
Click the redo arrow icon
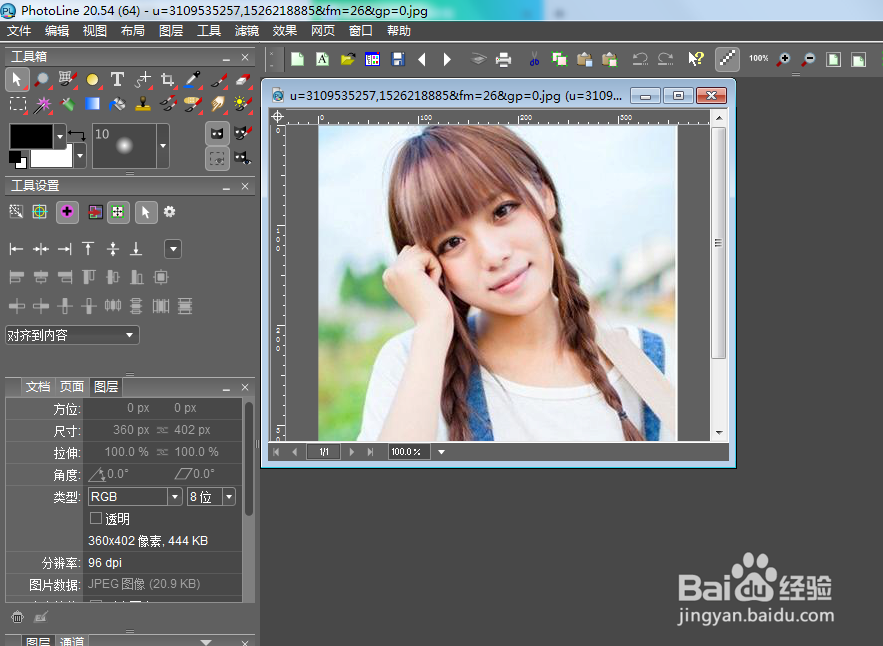pos(666,59)
